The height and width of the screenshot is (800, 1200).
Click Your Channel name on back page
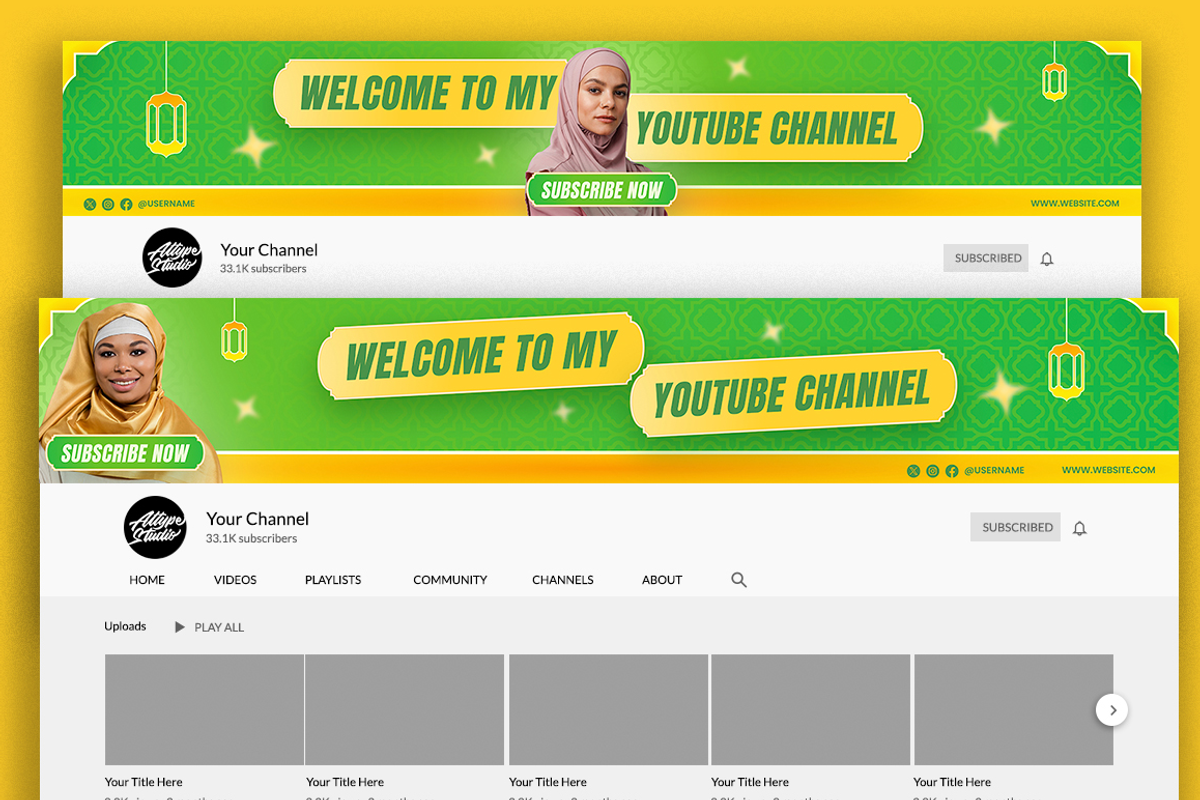pyautogui.click(x=269, y=250)
